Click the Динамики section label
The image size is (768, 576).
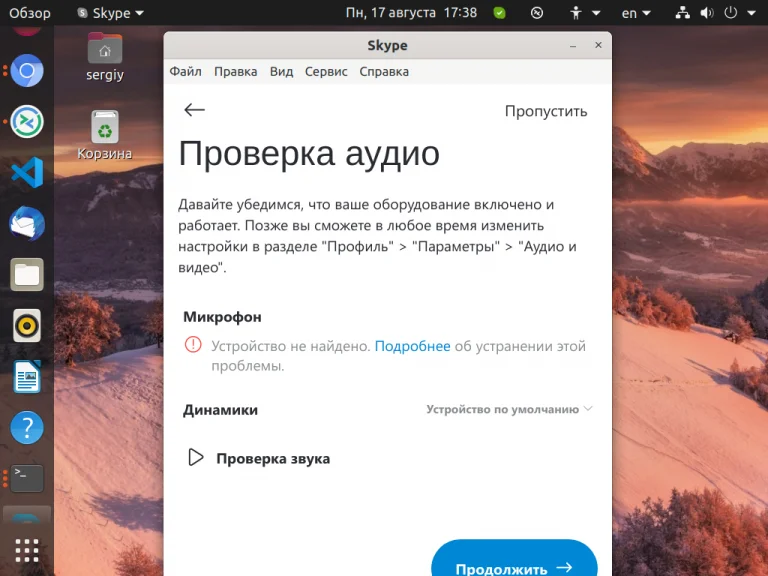pos(220,409)
